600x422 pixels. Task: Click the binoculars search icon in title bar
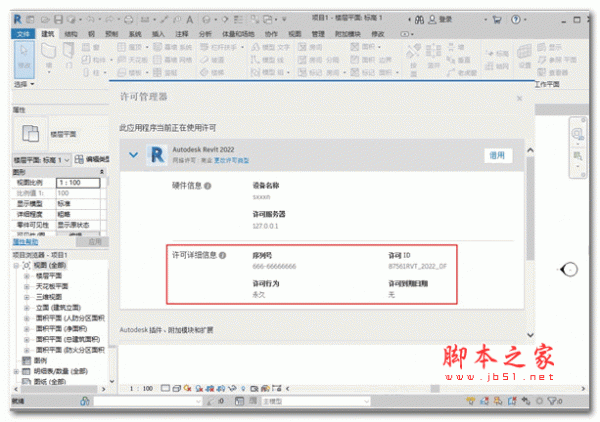(419, 20)
